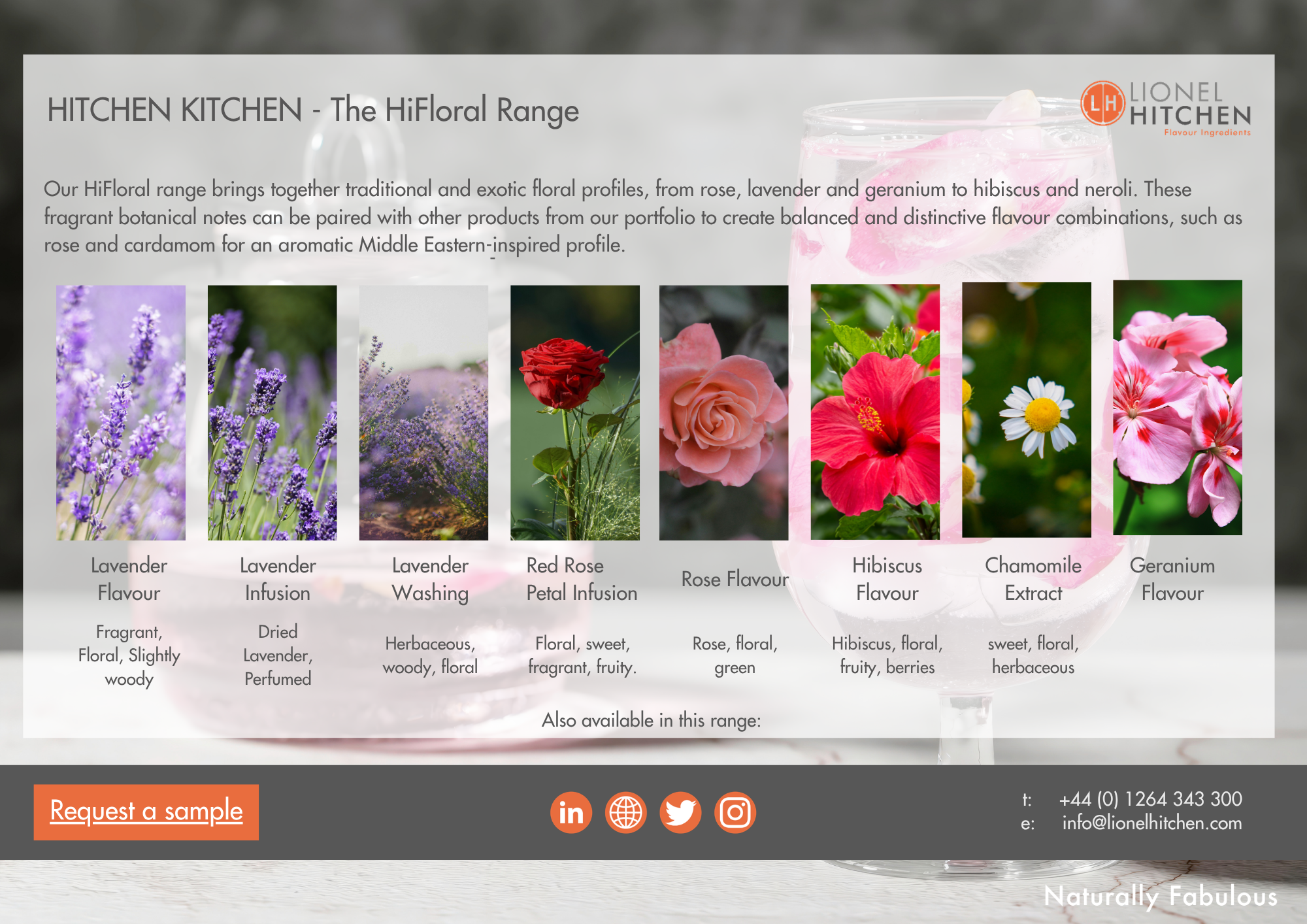
Task: Click the Chamomile Extract label
Action: click(1033, 579)
